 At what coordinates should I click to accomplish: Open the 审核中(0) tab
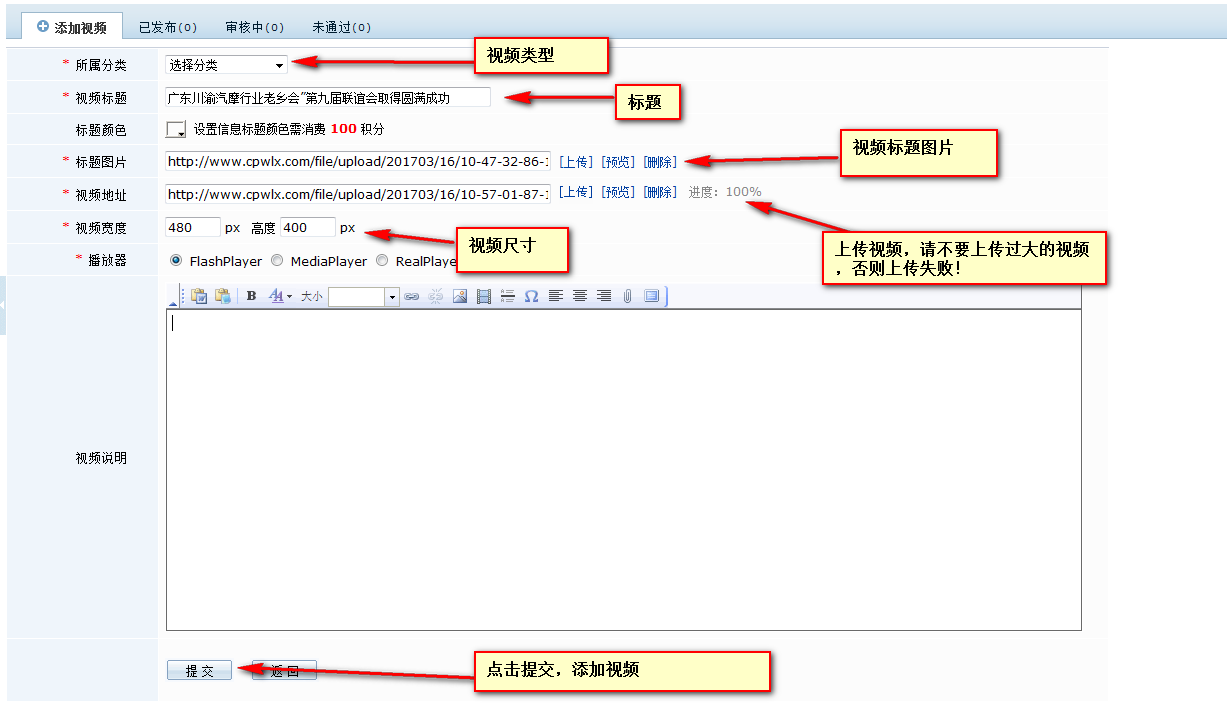tap(254, 27)
